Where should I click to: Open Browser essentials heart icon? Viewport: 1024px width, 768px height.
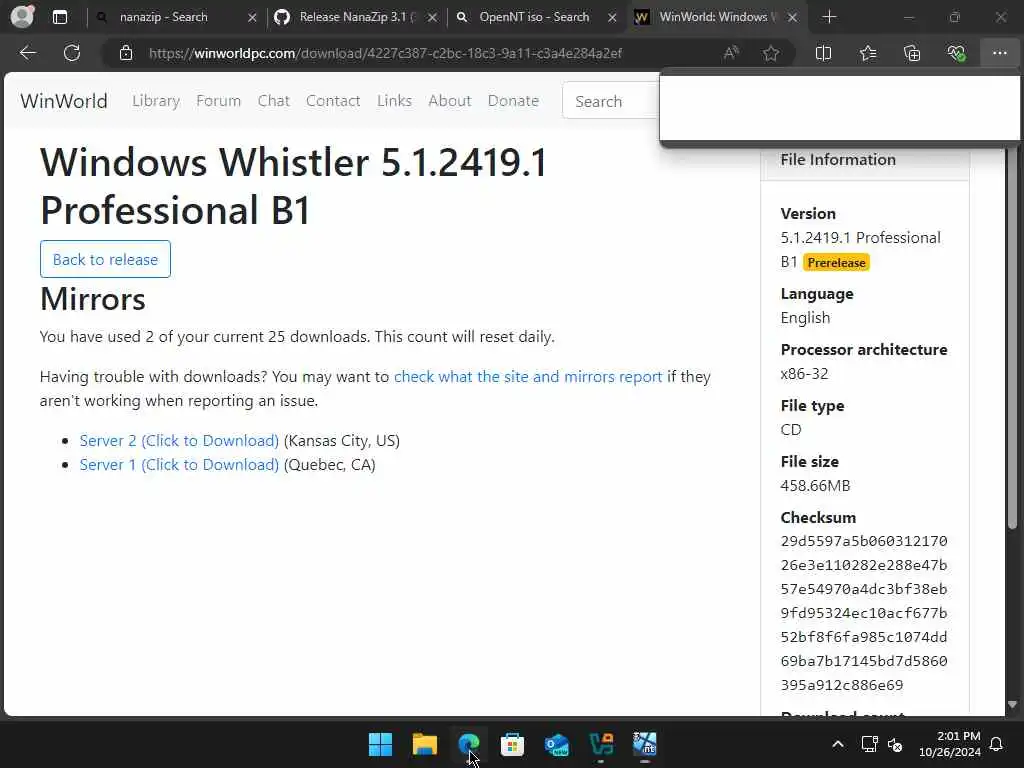tap(956, 53)
